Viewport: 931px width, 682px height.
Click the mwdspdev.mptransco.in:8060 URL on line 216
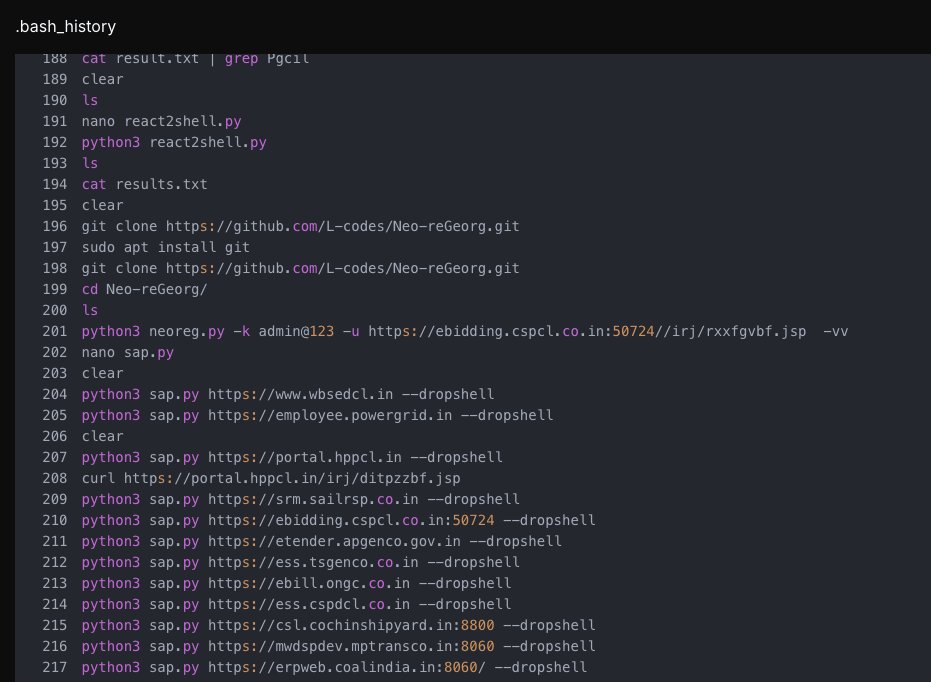coord(351,646)
